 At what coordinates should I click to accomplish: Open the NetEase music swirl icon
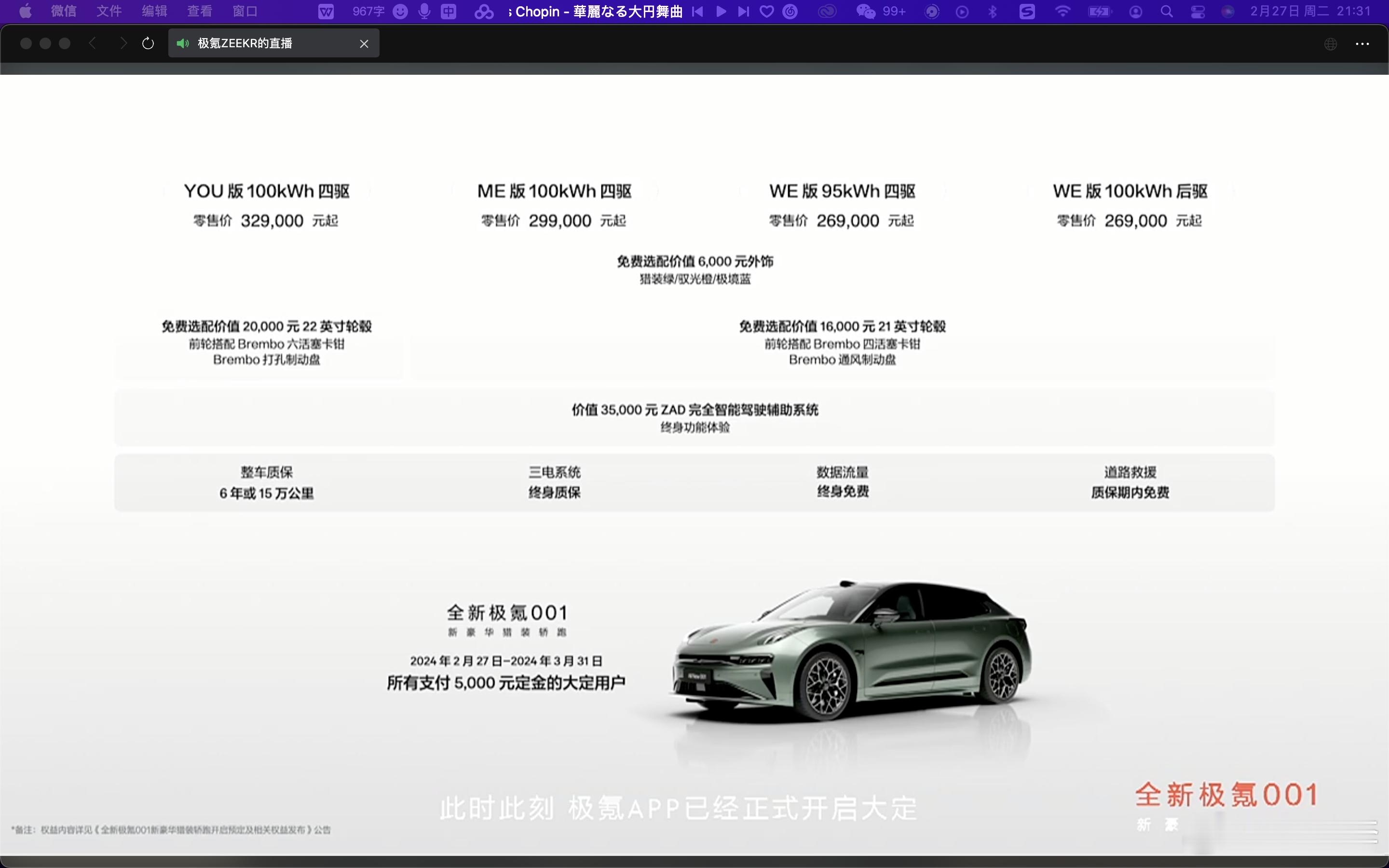[x=790, y=12]
